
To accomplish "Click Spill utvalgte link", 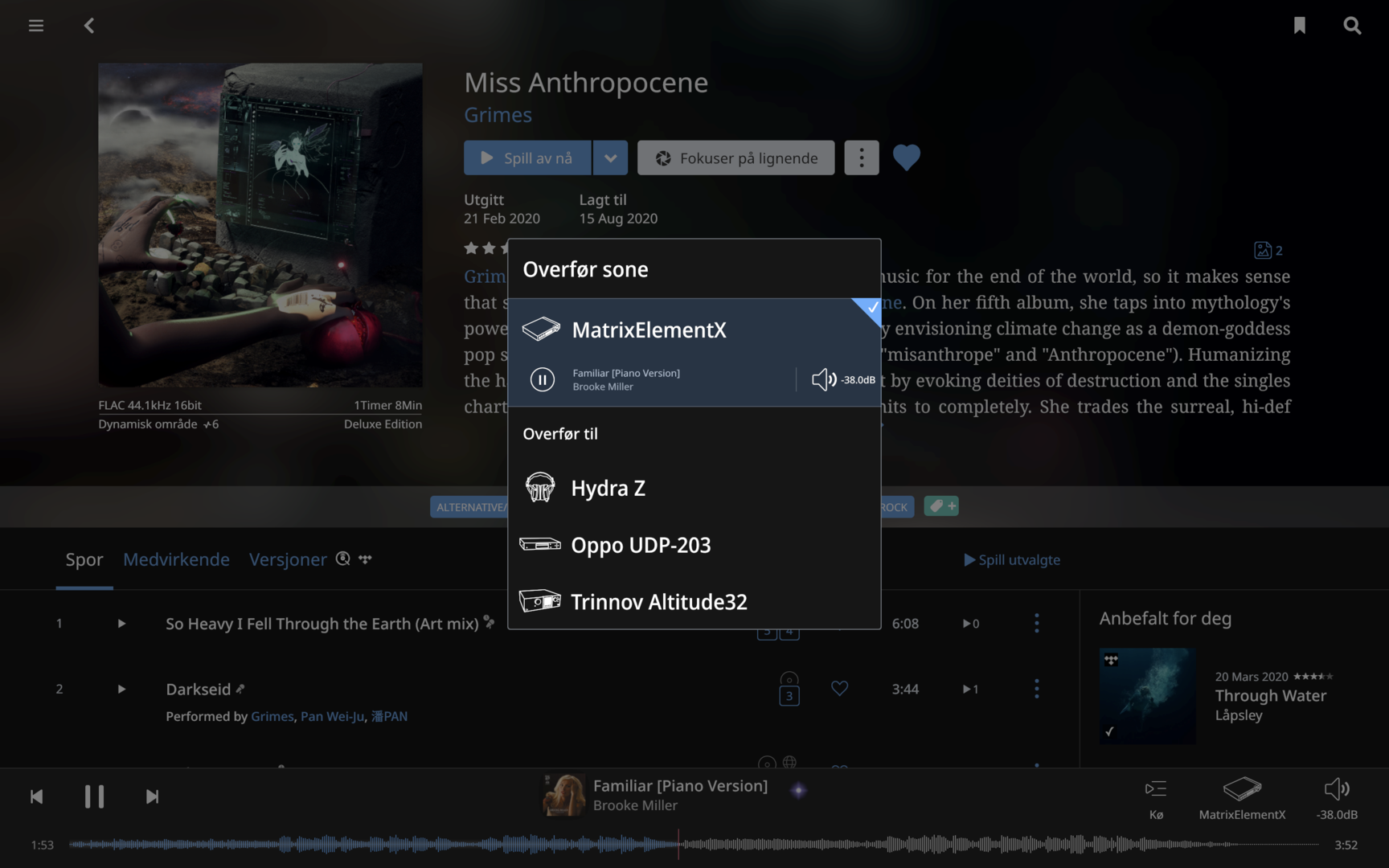I will pos(1012,560).
